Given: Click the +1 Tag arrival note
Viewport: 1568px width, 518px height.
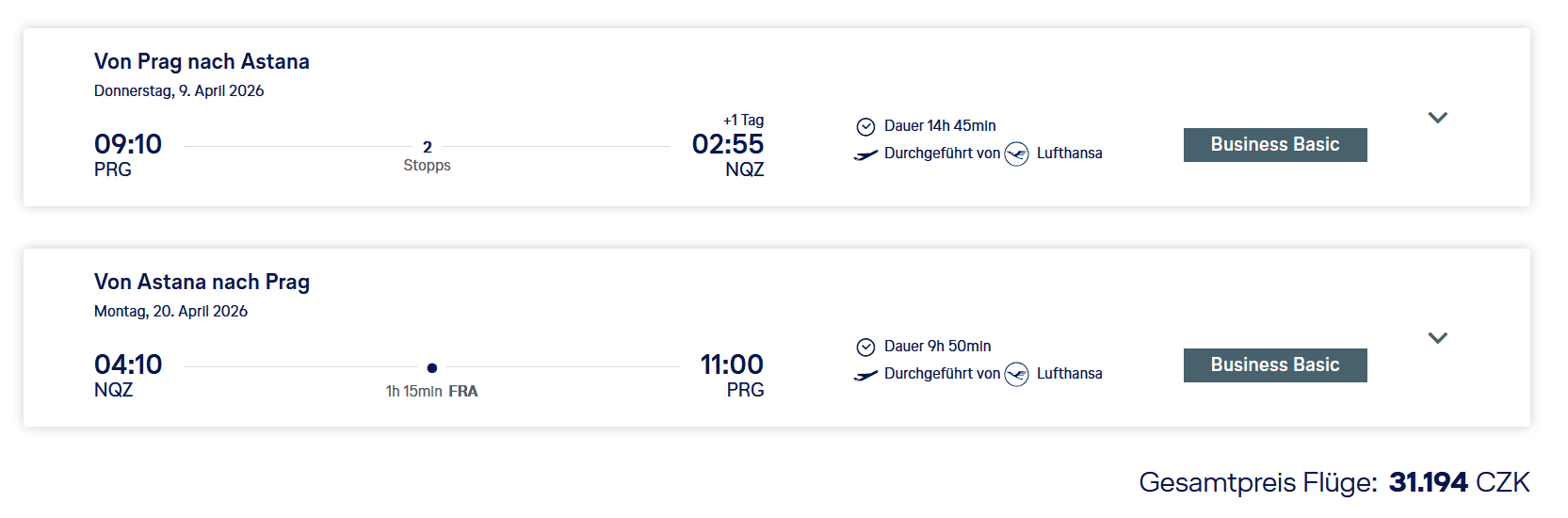Looking at the screenshot, I should tap(743, 121).
